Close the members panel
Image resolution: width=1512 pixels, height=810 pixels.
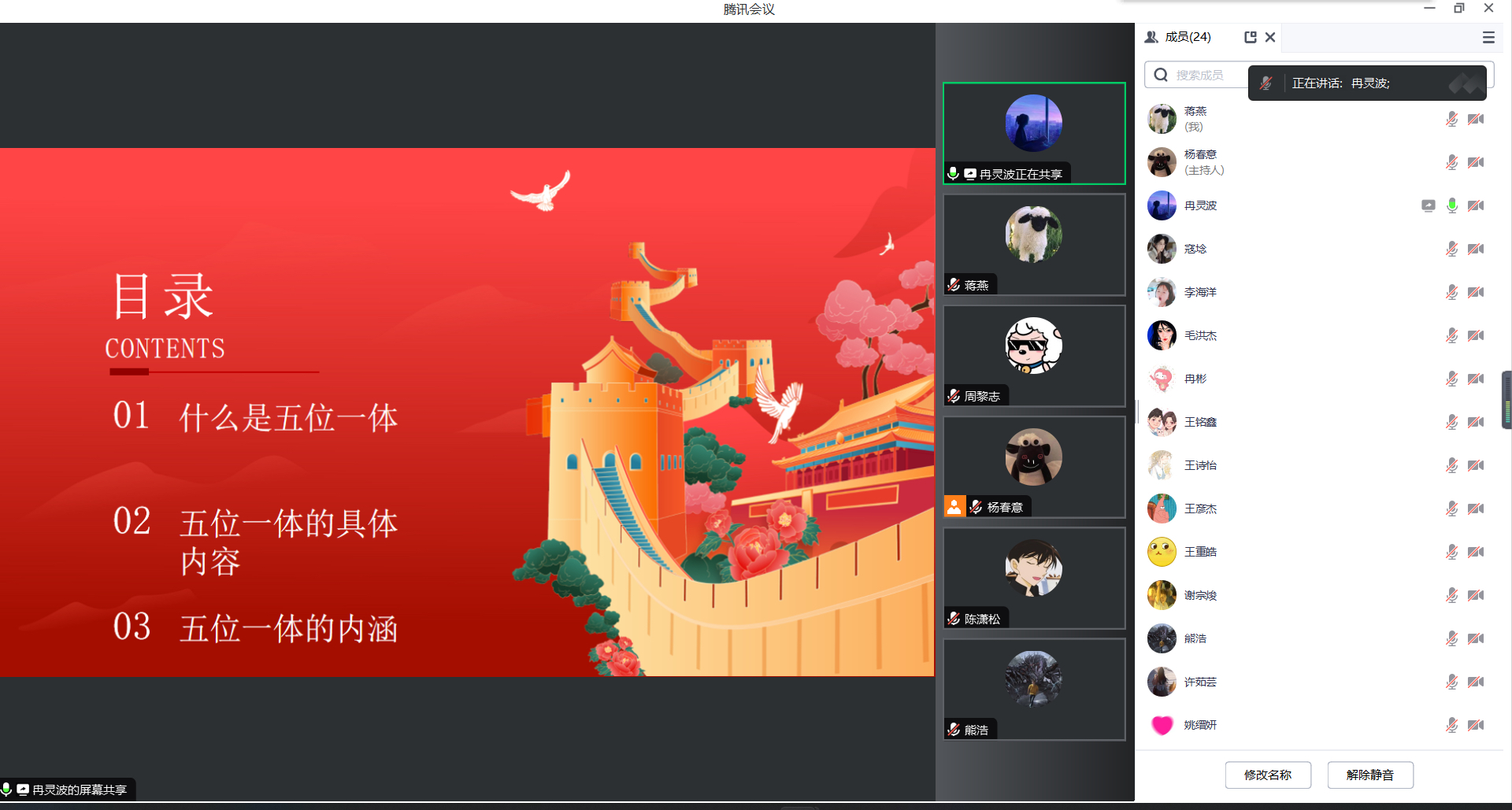[1269, 37]
